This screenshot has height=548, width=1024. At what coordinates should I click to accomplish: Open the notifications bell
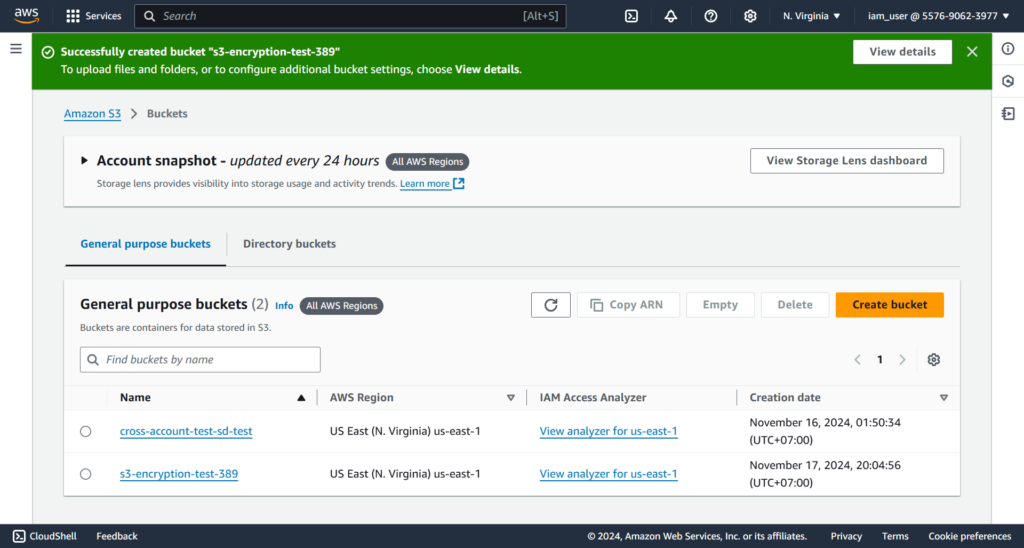click(670, 16)
